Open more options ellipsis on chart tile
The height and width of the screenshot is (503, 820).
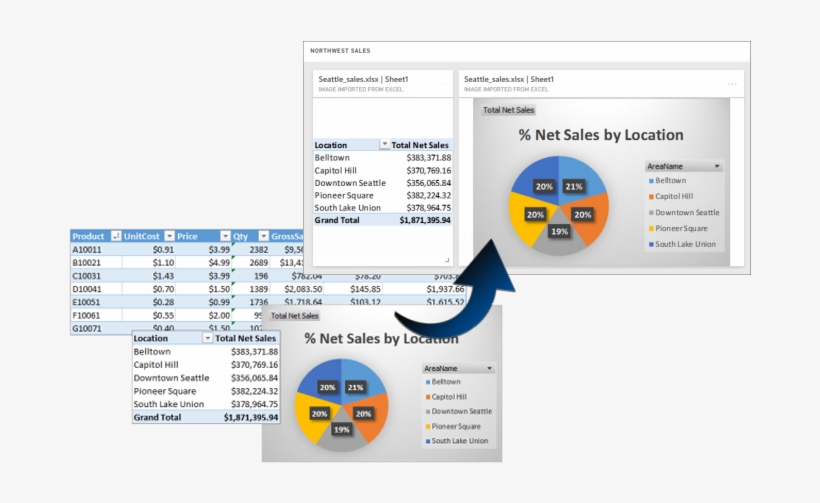[732, 84]
